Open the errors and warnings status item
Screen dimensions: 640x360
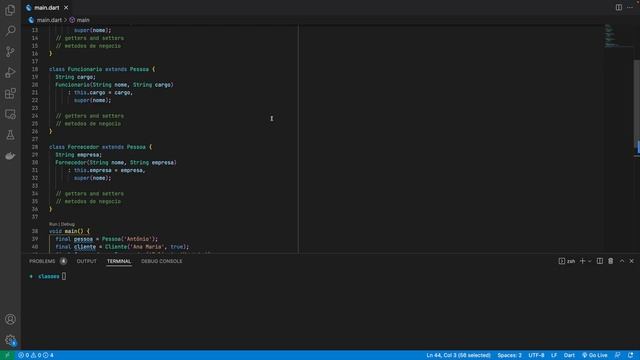tap(36, 355)
